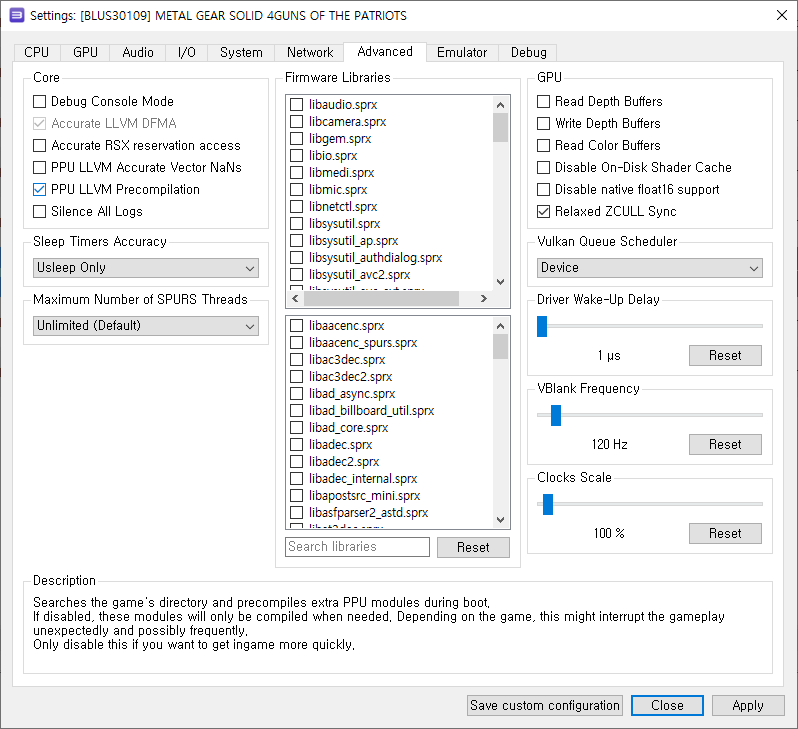Check libnetctl.sprx library
The image size is (798, 729).
[296, 207]
